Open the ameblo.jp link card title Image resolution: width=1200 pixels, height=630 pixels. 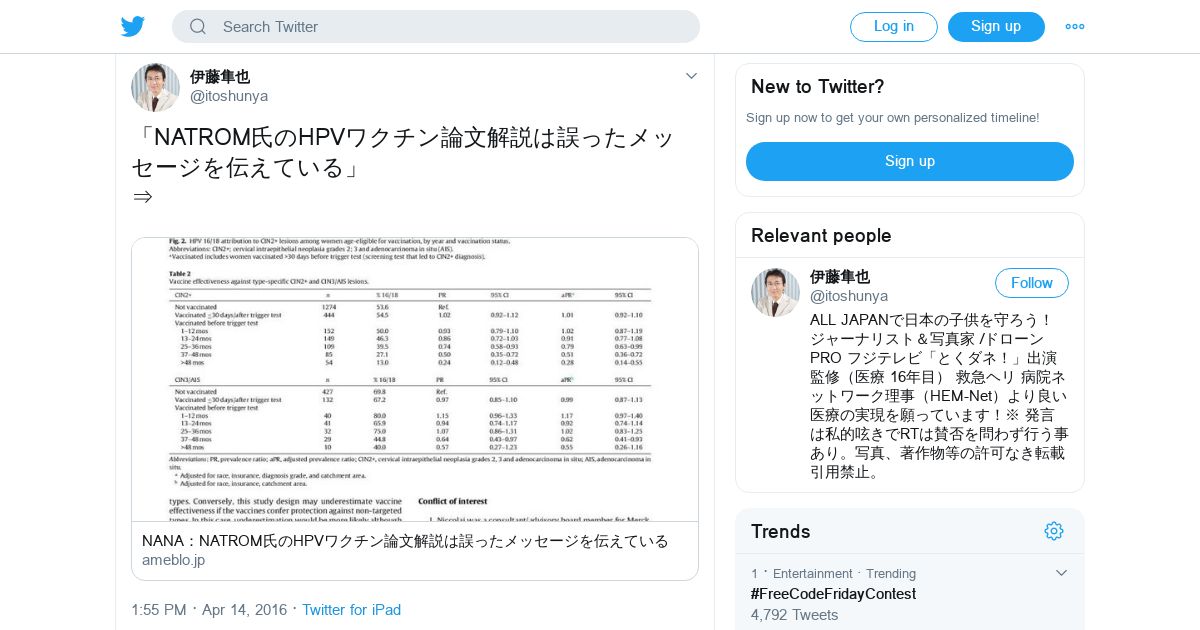pyautogui.click(x=405, y=541)
